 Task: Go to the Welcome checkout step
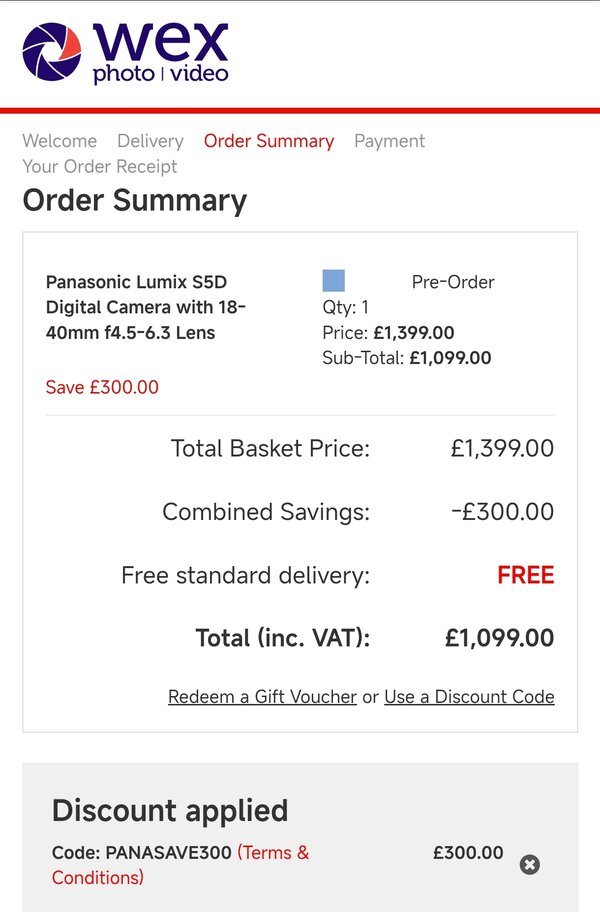[60, 141]
